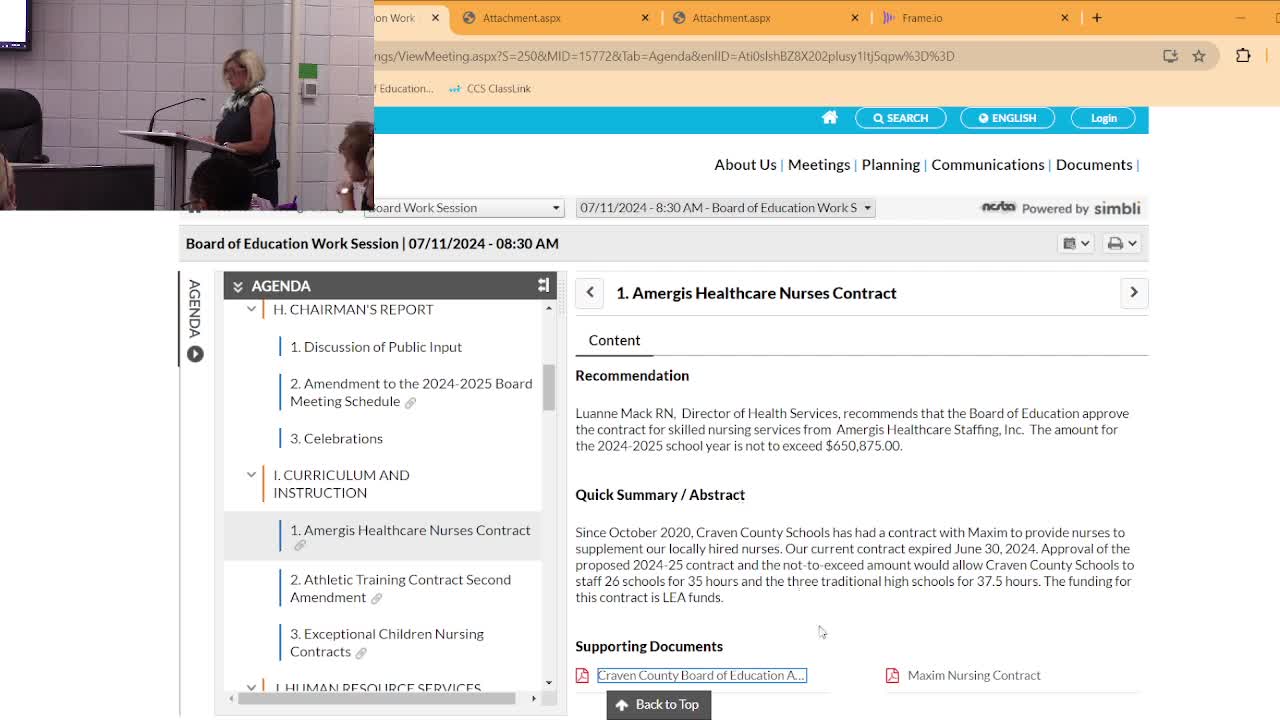The image size is (1280, 720).
Task: Select Exceptional Children Nursing Contracts item
Action: click(x=387, y=643)
